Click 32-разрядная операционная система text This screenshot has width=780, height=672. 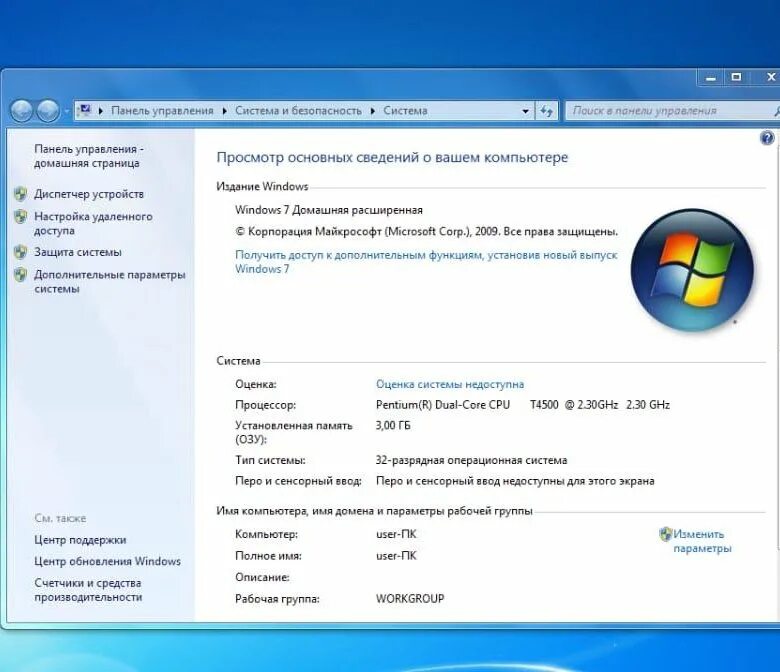471,460
